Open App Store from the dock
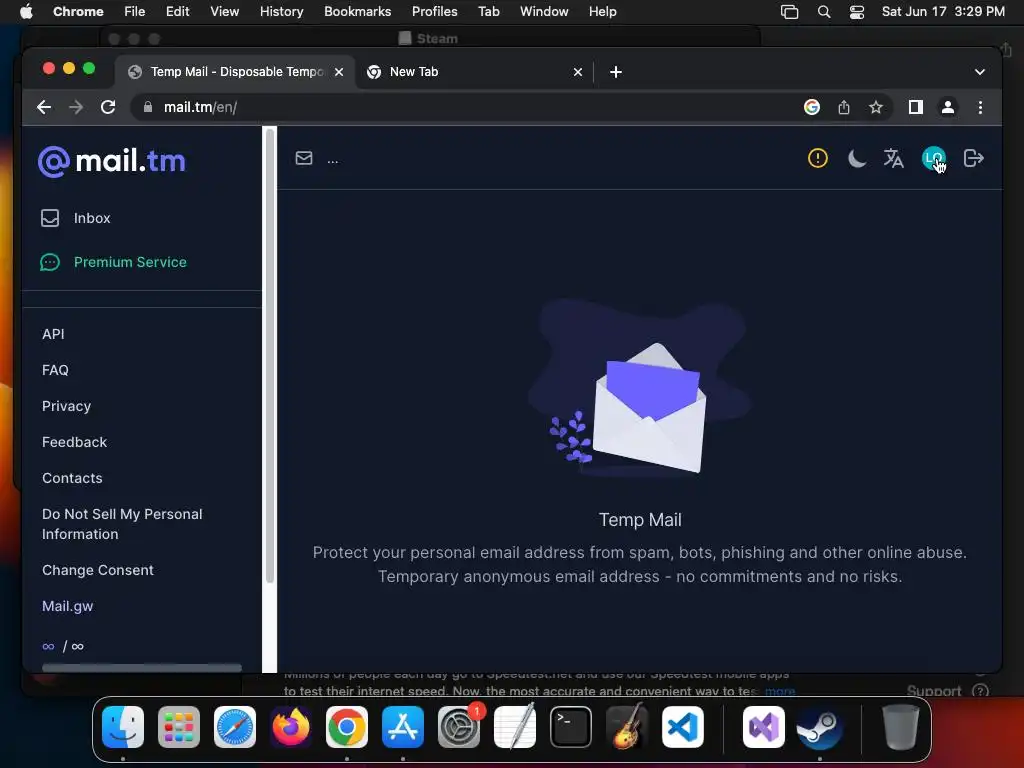 pyautogui.click(x=403, y=727)
